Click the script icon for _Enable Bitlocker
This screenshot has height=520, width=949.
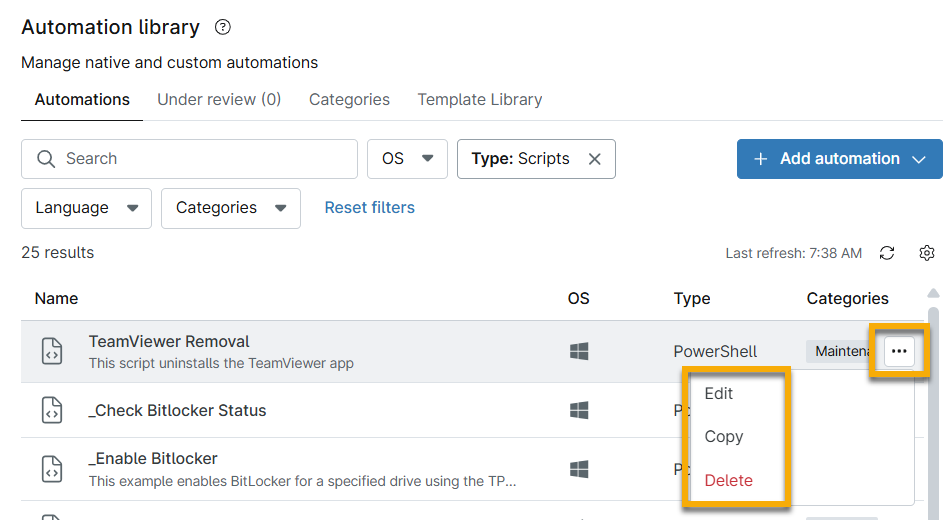click(52, 469)
